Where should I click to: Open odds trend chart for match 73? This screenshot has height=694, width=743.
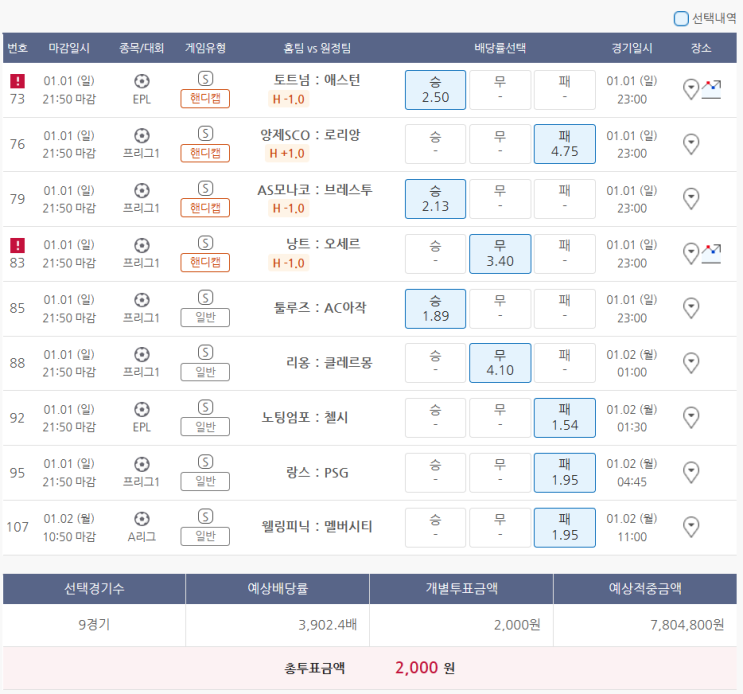point(711,90)
